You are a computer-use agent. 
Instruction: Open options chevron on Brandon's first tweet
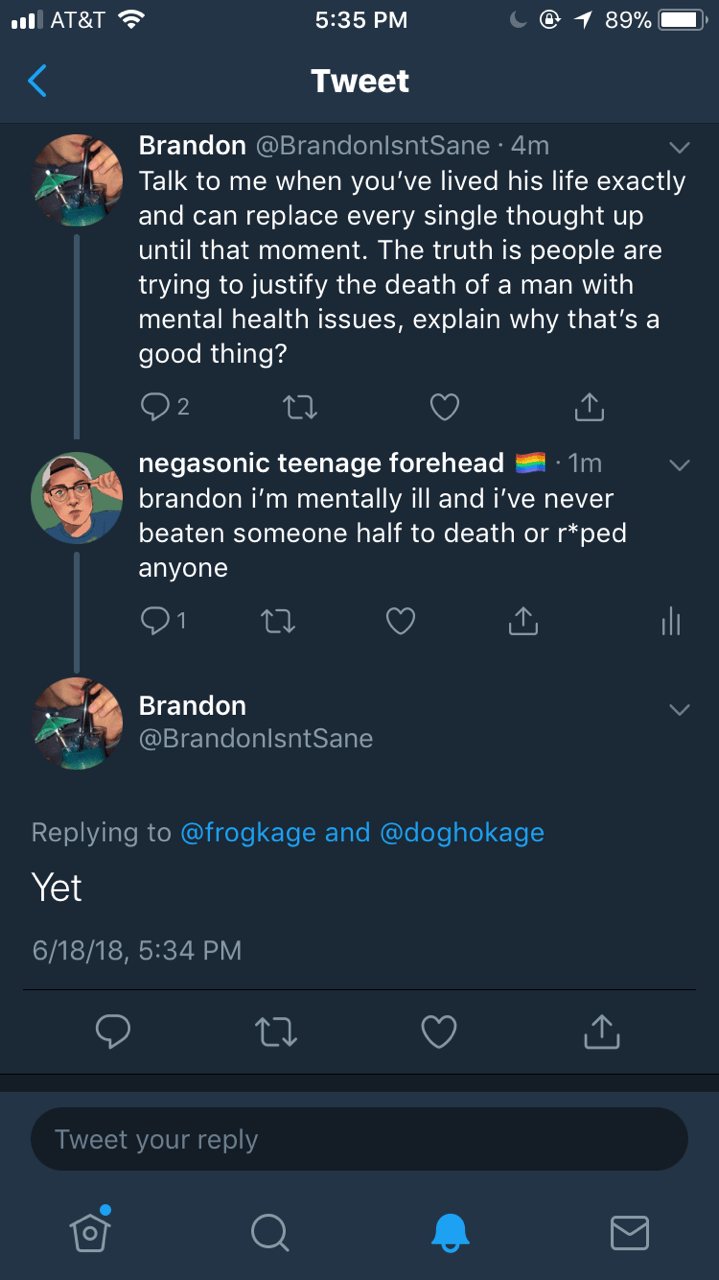click(x=679, y=148)
